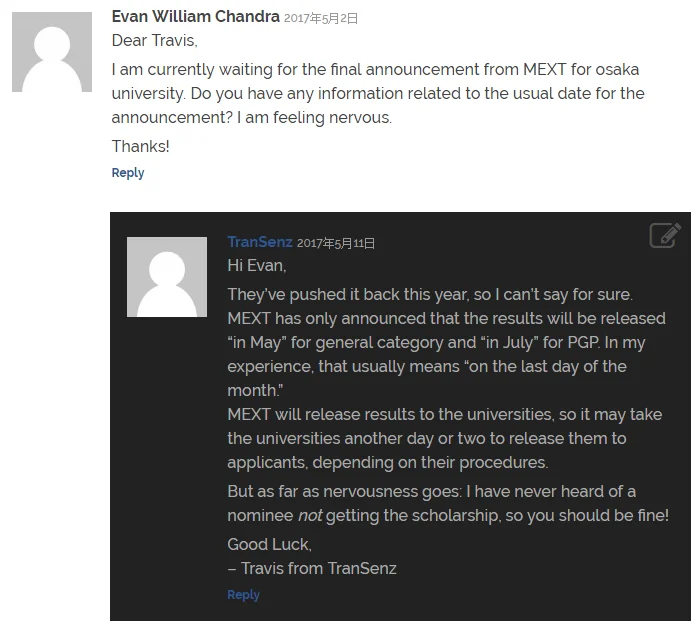This screenshot has height=629, width=694.
Task: Click the paragraph about waiting for MEXT announcement
Action: (x=378, y=93)
